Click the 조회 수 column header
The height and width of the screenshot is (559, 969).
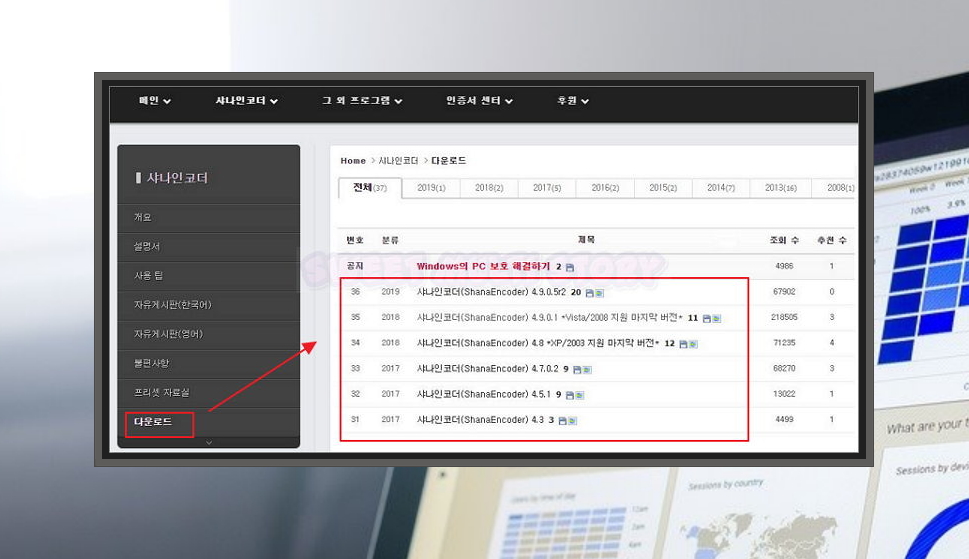(x=784, y=240)
